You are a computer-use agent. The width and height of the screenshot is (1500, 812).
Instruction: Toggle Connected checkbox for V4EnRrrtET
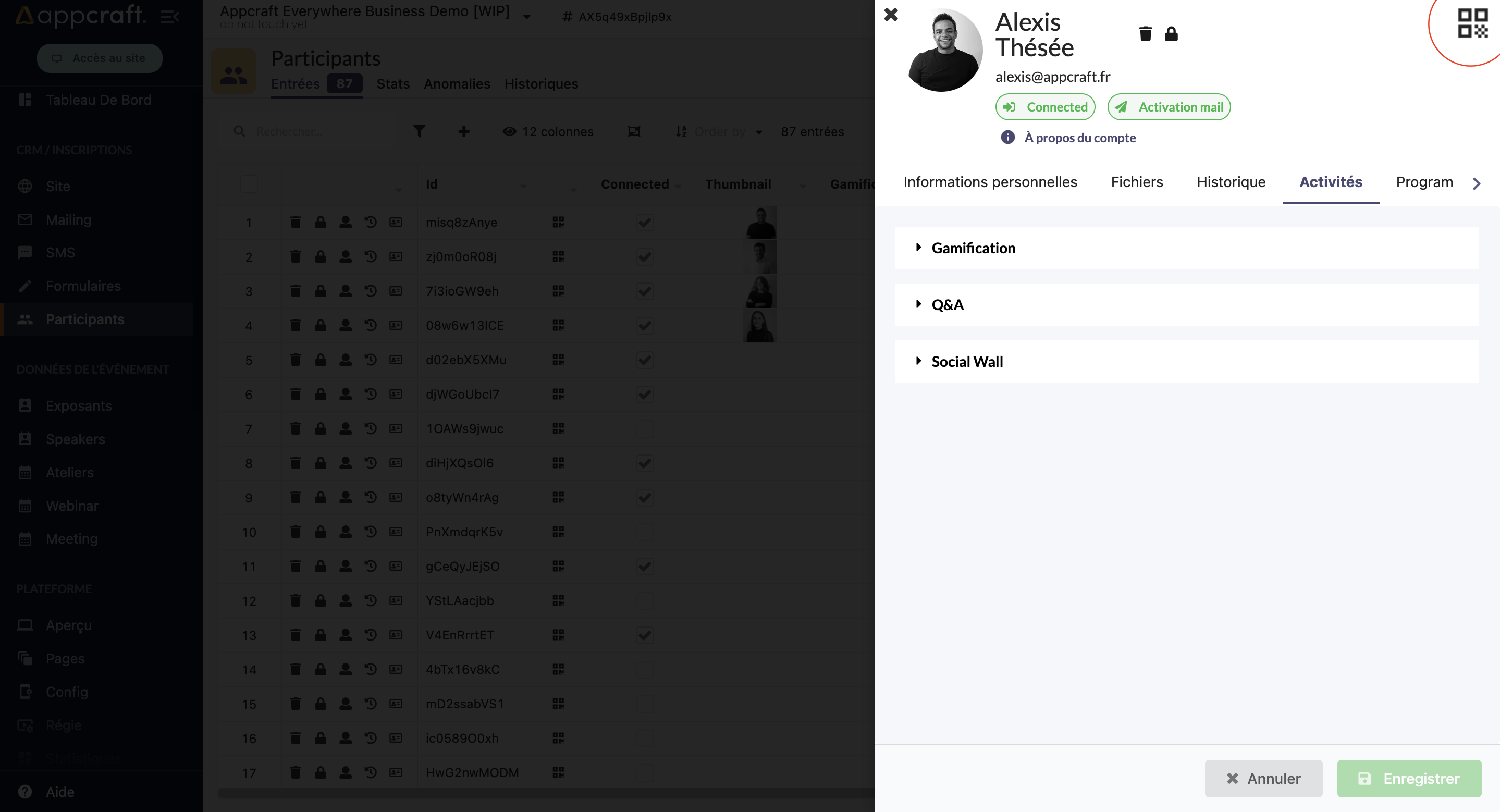(x=645, y=635)
